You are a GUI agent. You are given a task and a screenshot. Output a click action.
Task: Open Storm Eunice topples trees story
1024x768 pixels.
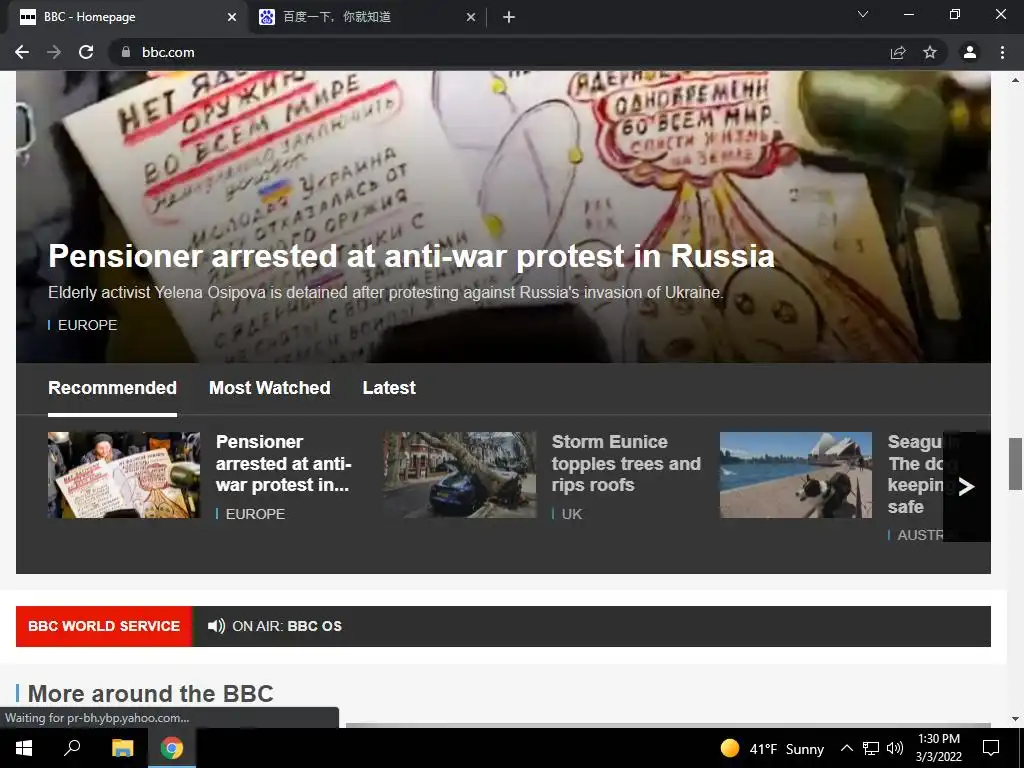(626, 464)
